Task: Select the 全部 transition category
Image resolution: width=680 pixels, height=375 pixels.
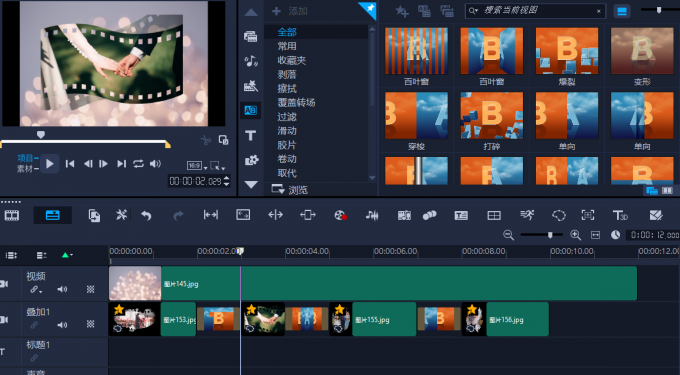Action: [x=287, y=32]
